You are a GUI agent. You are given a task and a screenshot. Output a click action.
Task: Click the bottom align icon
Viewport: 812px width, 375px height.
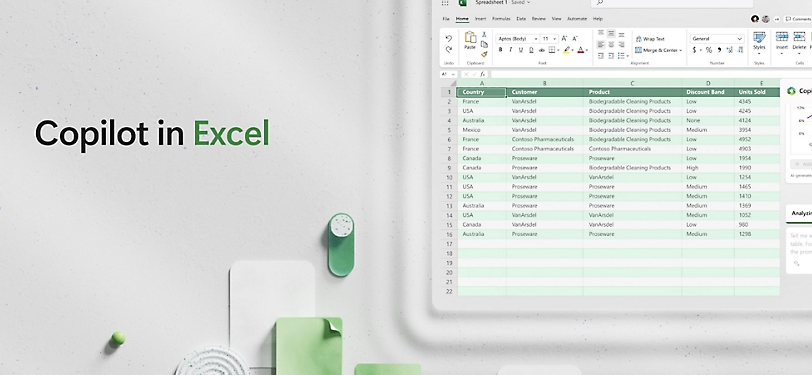pyautogui.click(x=621, y=35)
